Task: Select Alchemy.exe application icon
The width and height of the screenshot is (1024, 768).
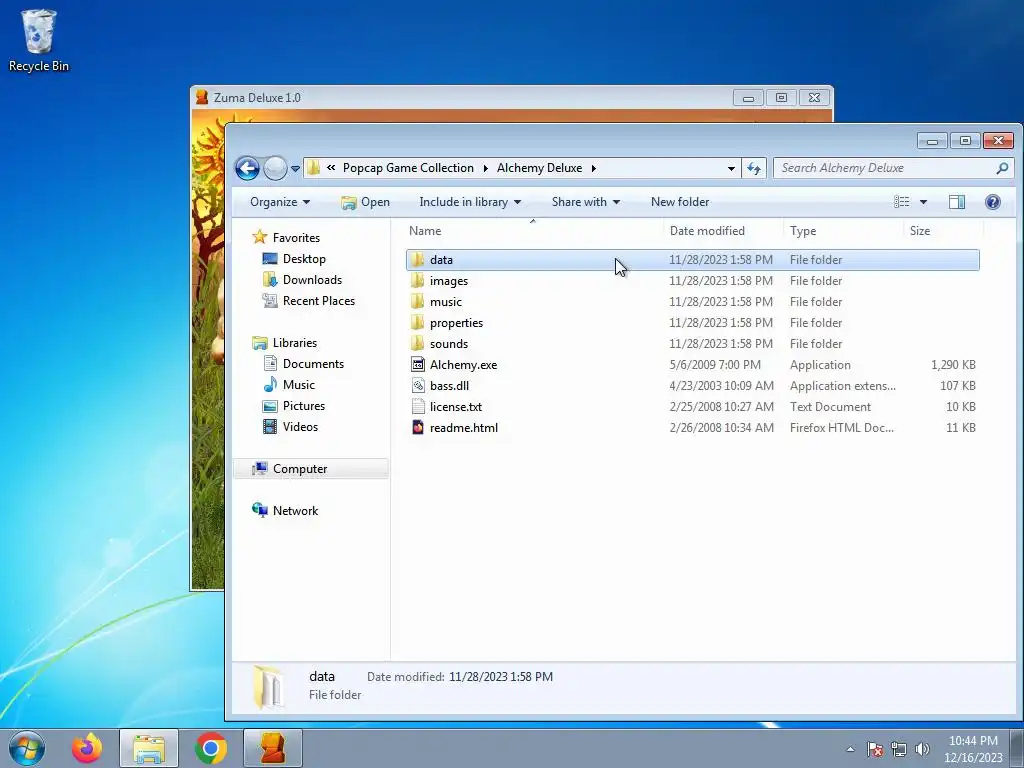Action: pyautogui.click(x=418, y=364)
